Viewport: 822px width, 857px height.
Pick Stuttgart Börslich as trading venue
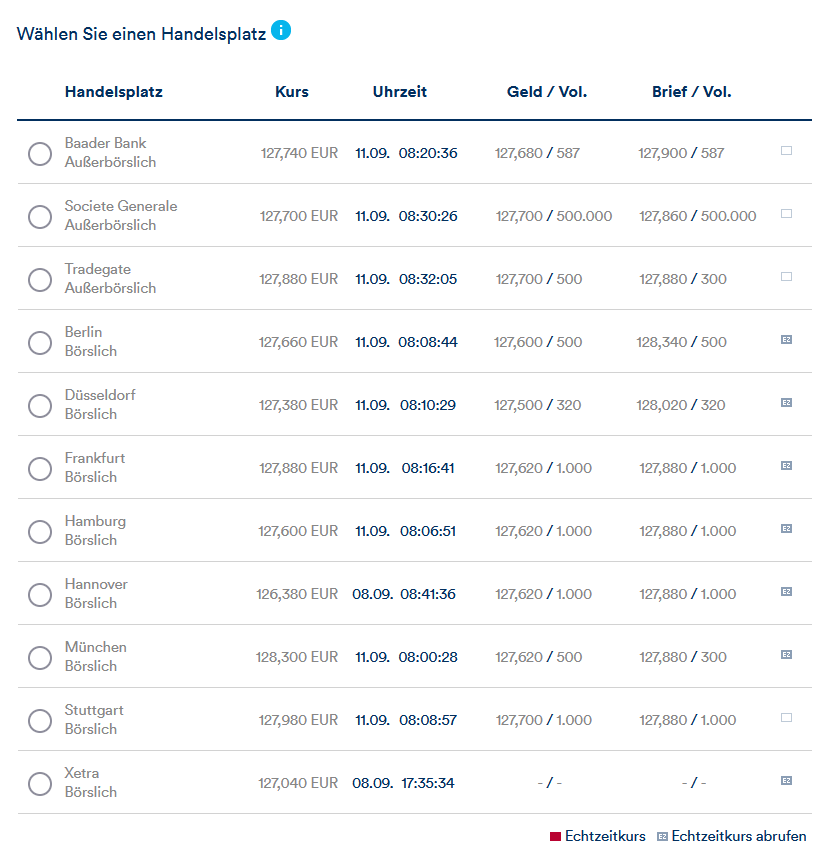pyautogui.click(x=40, y=721)
